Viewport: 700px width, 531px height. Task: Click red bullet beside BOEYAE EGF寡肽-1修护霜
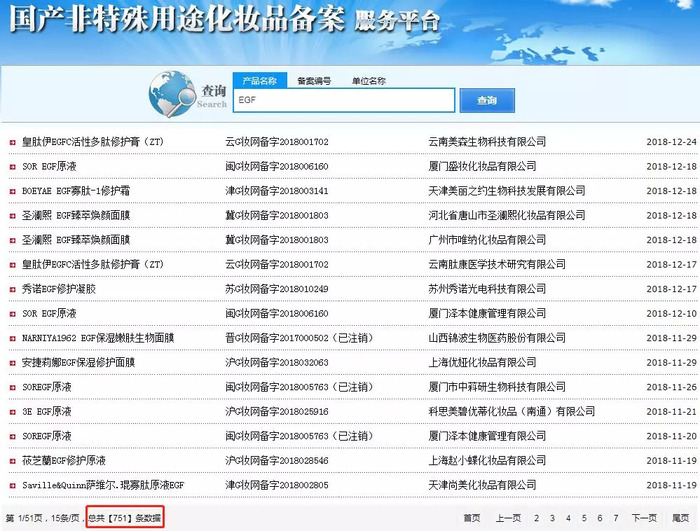click(x=12, y=192)
